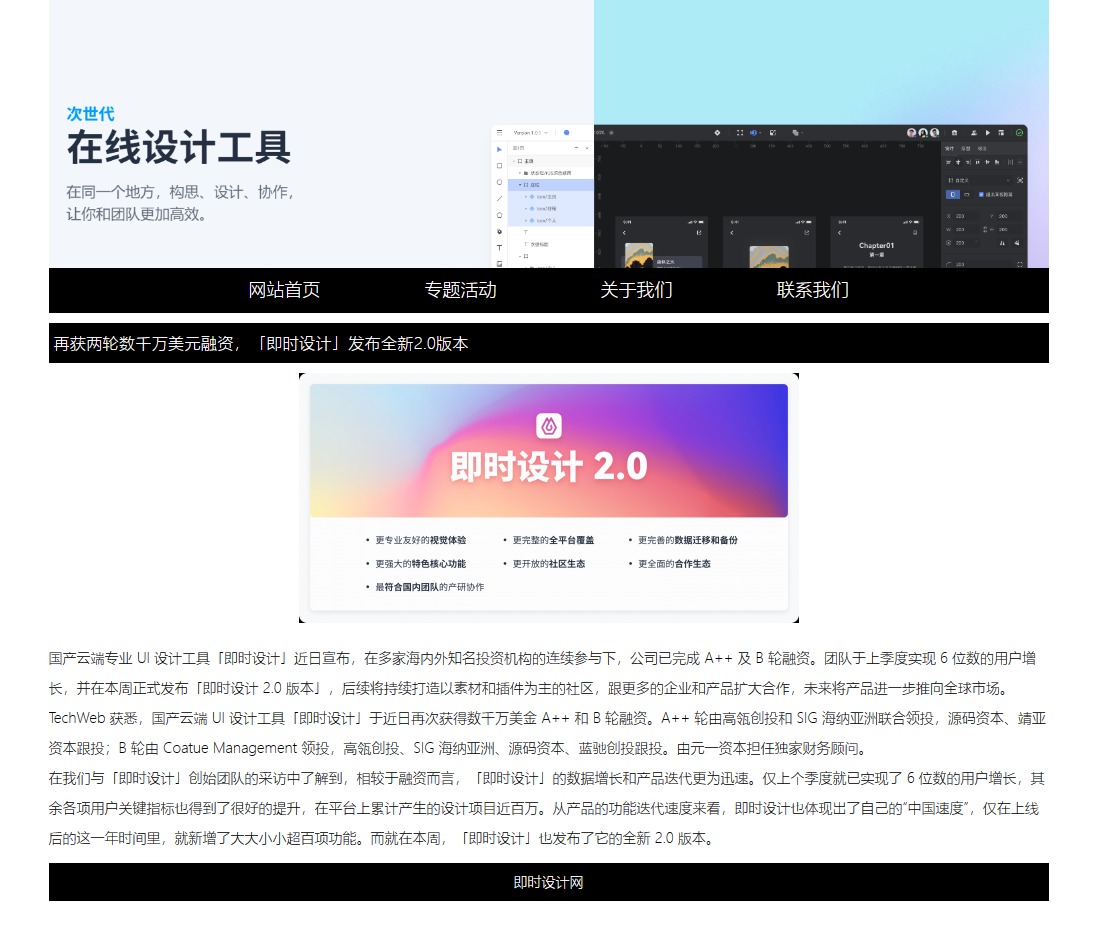Click the hamburger menu icon in the editor
Image resolution: width=1097 pixels, height=937 pixels.
pos(500,132)
